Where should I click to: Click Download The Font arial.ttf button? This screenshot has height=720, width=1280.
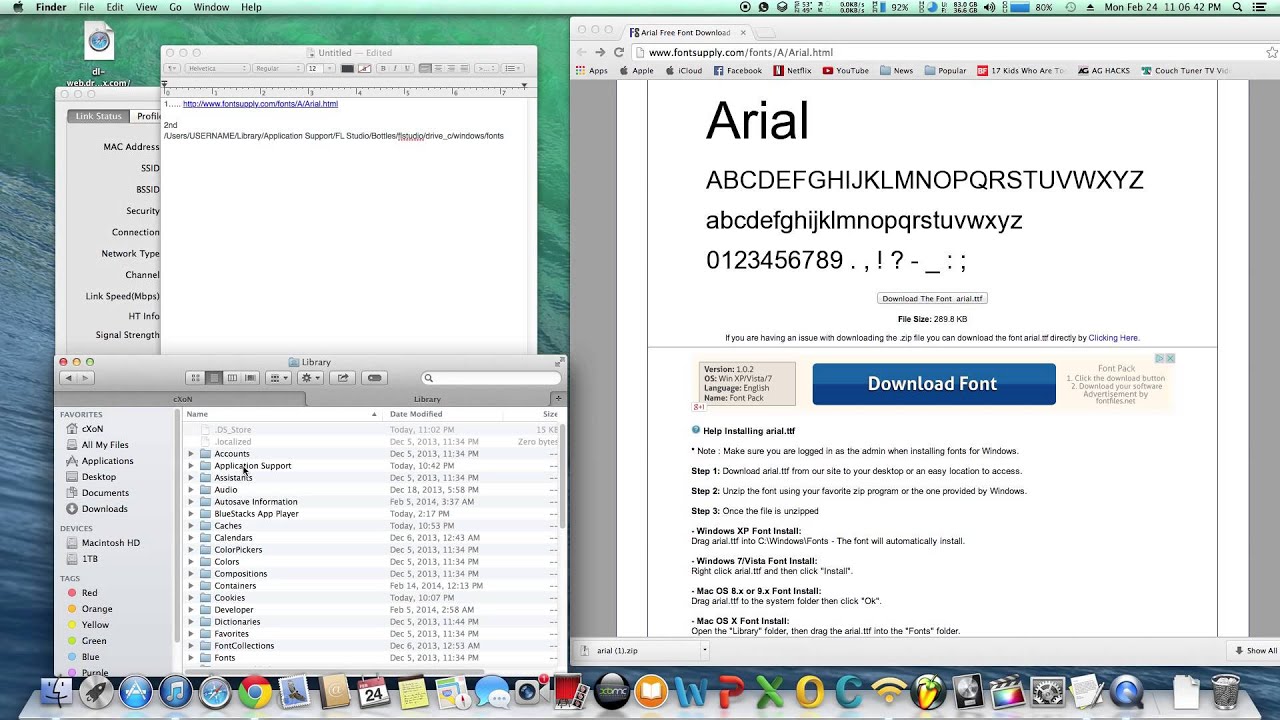(932, 298)
